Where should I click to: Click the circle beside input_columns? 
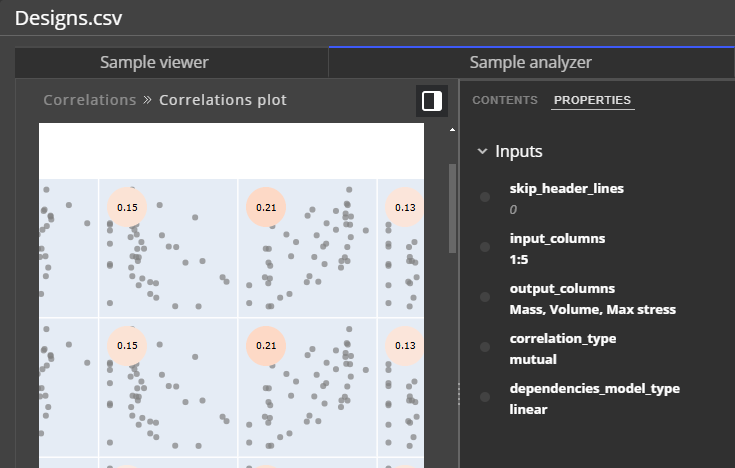(x=485, y=247)
